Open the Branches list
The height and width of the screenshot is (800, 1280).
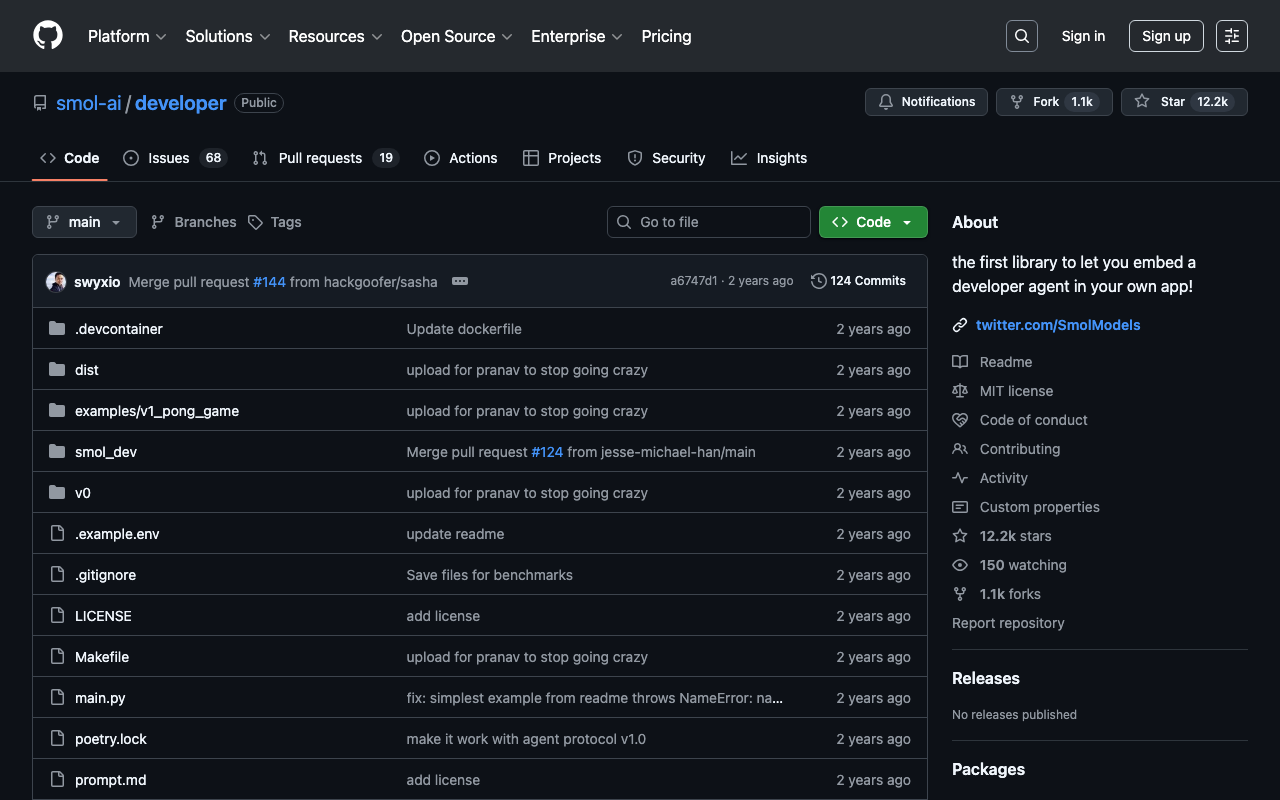(x=194, y=222)
